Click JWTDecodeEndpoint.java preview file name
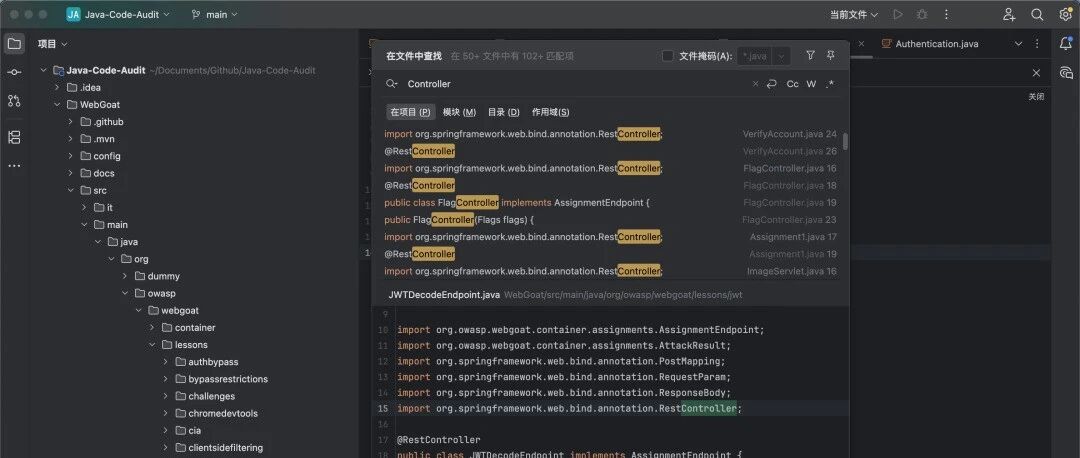Screen dimensions: 1080x458 (444, 295)
